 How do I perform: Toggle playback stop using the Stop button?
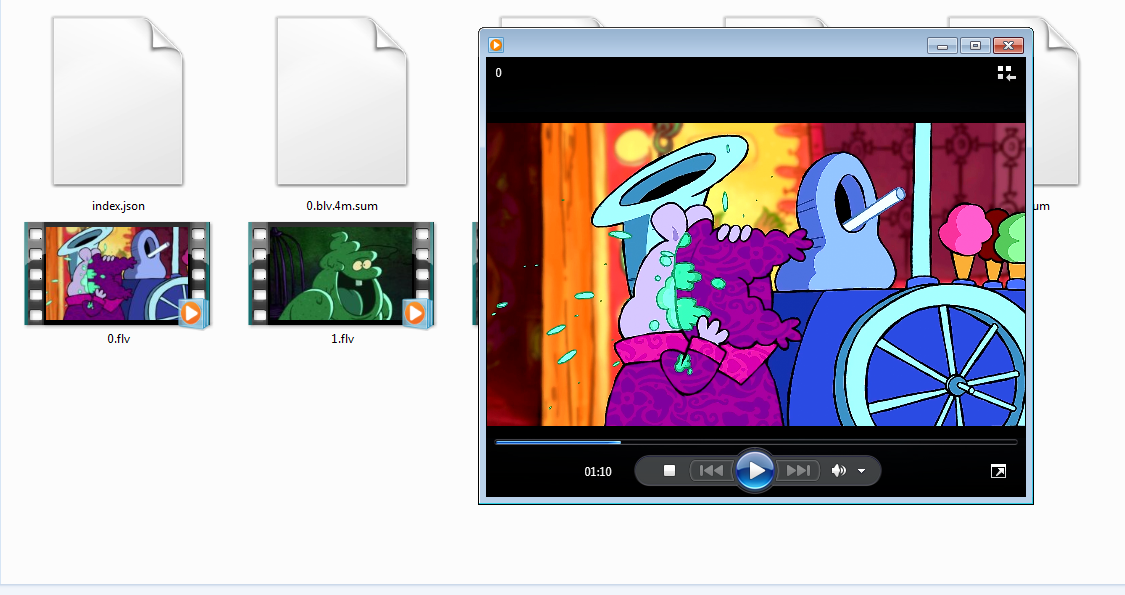(670, 470)
